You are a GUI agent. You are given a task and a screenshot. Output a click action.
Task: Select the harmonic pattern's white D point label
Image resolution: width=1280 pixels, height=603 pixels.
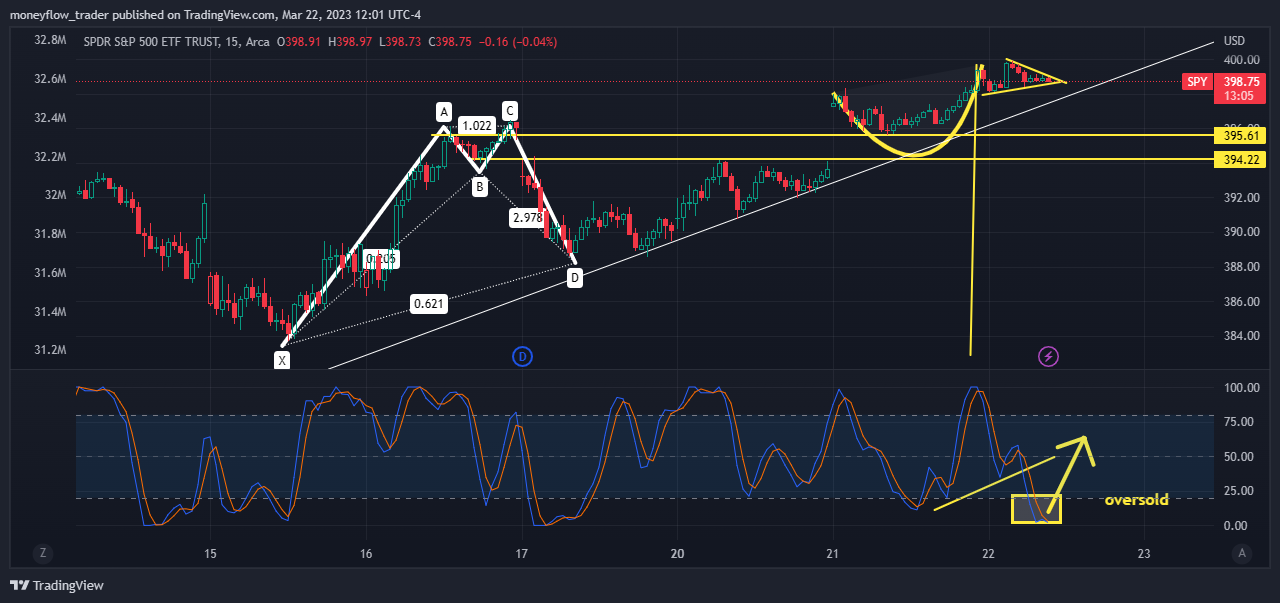coord(575,278)
